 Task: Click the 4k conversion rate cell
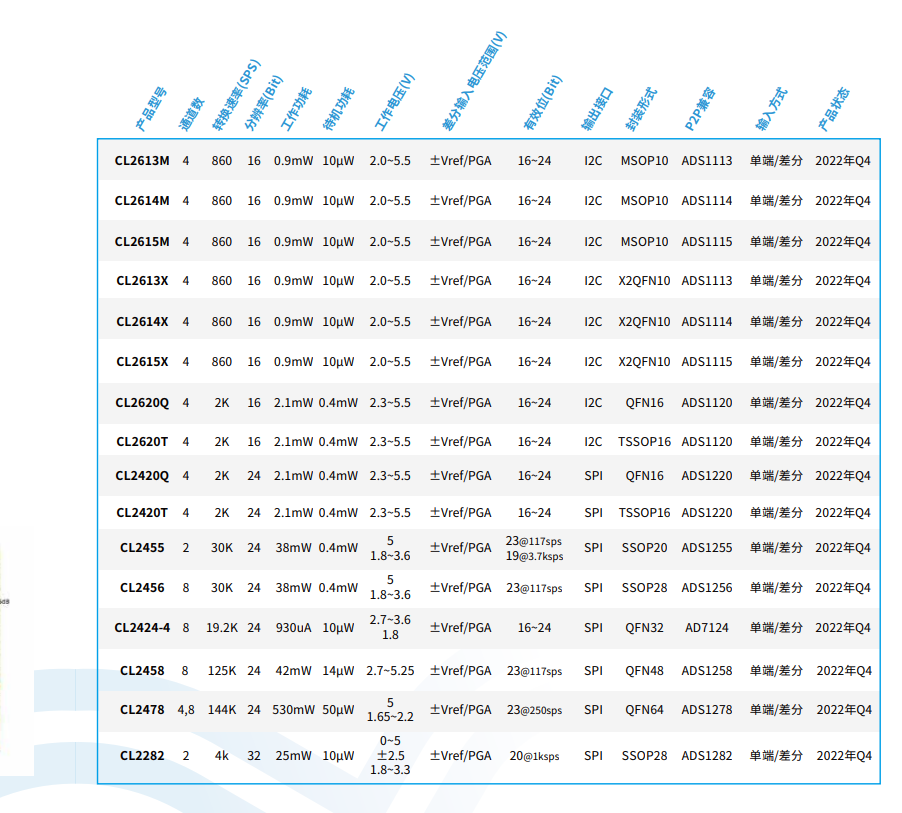pyautogui.click(x=222, y=756)
